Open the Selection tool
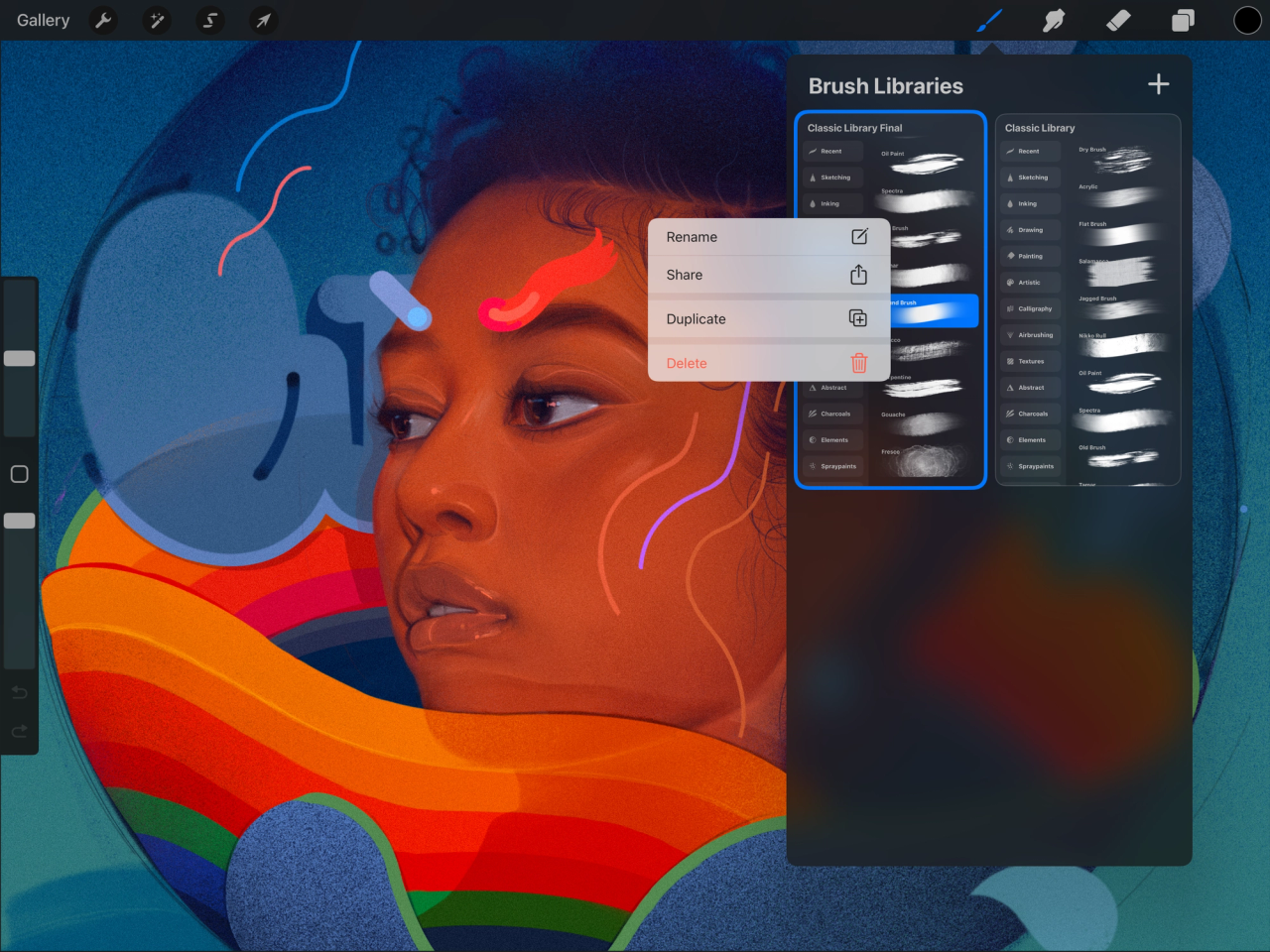This screenshot has width=1270, height=952. [209, 20]
